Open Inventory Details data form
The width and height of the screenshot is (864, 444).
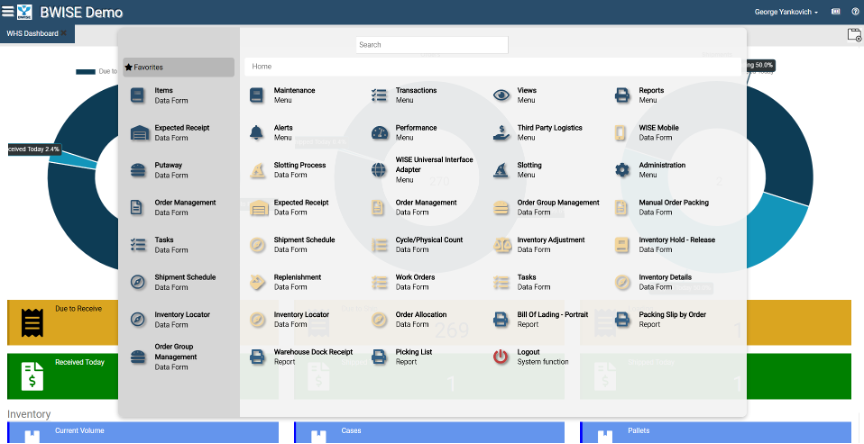coord(654,283)
